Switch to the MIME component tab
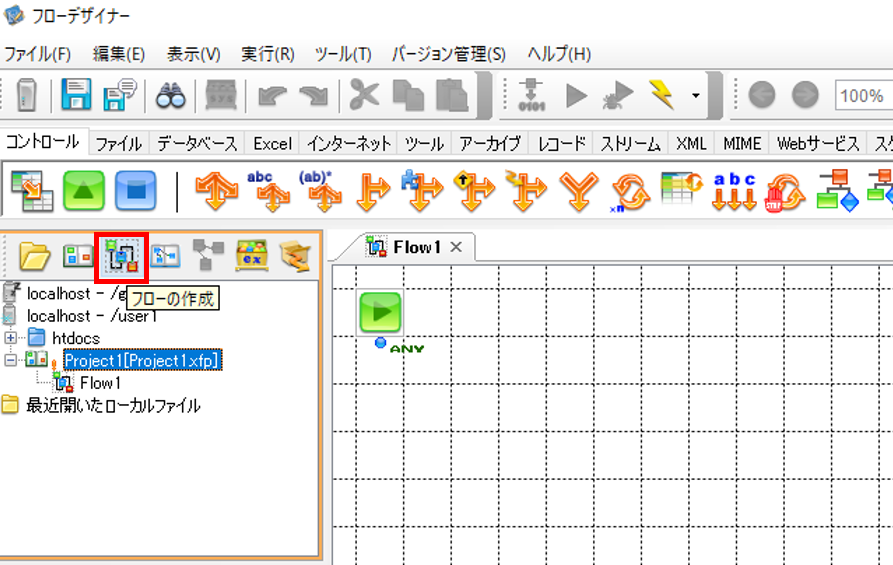Screen dimensions: 893x565 (742, 144)
